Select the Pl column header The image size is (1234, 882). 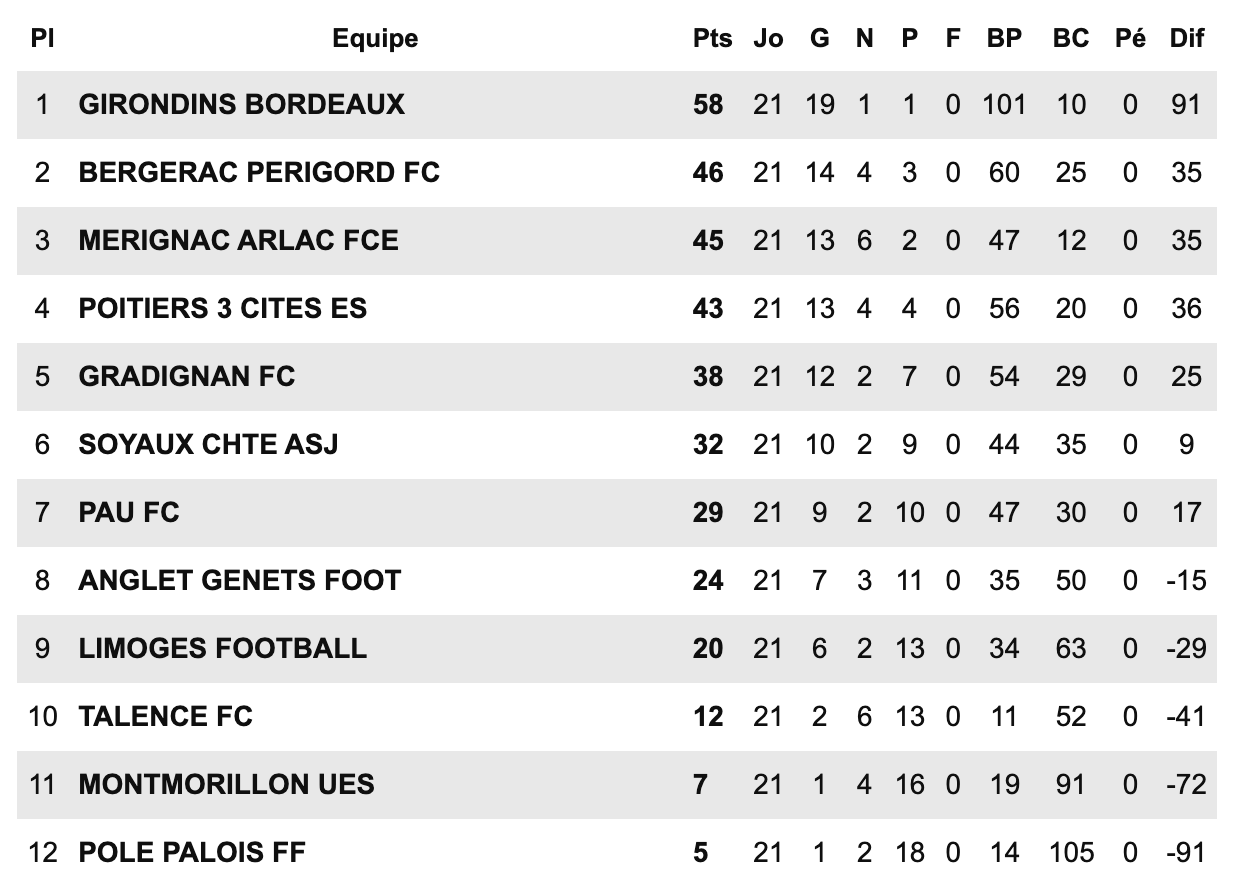(x=42, y=39)
